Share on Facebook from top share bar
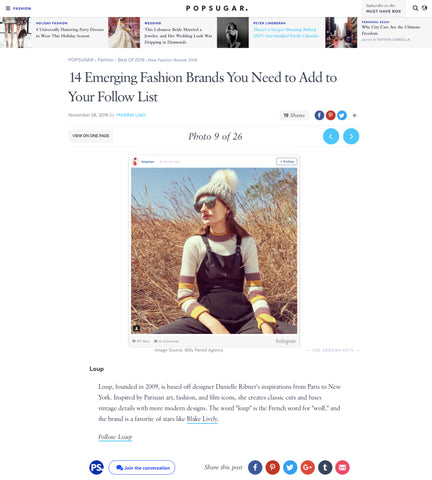432x480 pixels. tap(319, 115)
